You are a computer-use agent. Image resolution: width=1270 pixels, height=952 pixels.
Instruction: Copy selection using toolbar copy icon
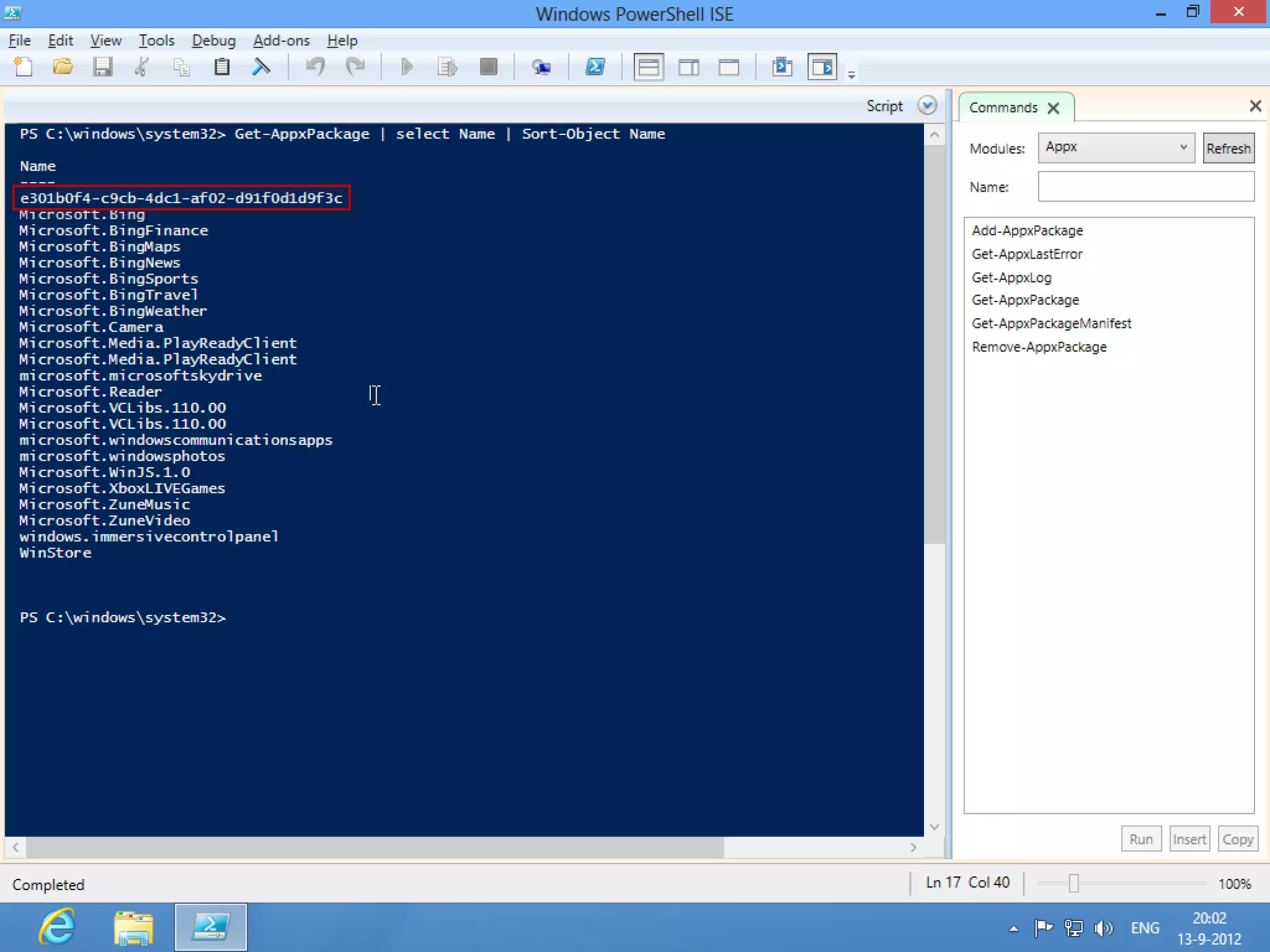181,66
